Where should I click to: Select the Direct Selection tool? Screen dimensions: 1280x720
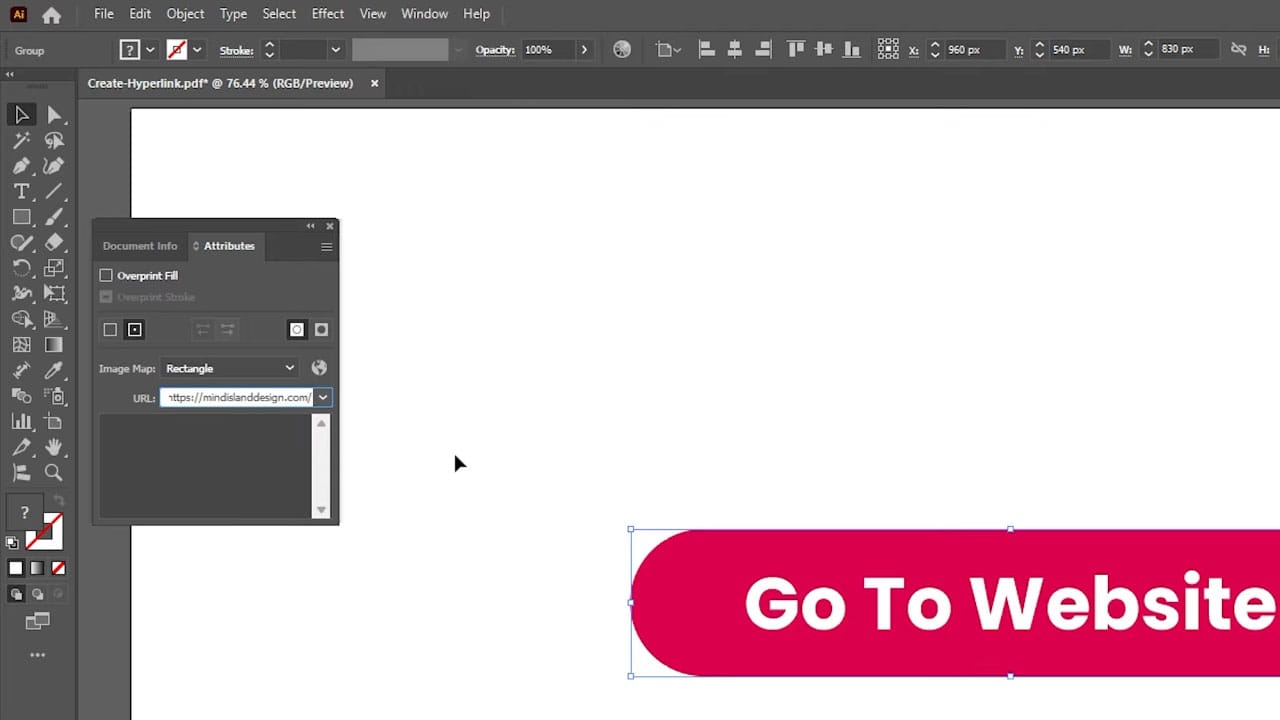click(54, 114)
